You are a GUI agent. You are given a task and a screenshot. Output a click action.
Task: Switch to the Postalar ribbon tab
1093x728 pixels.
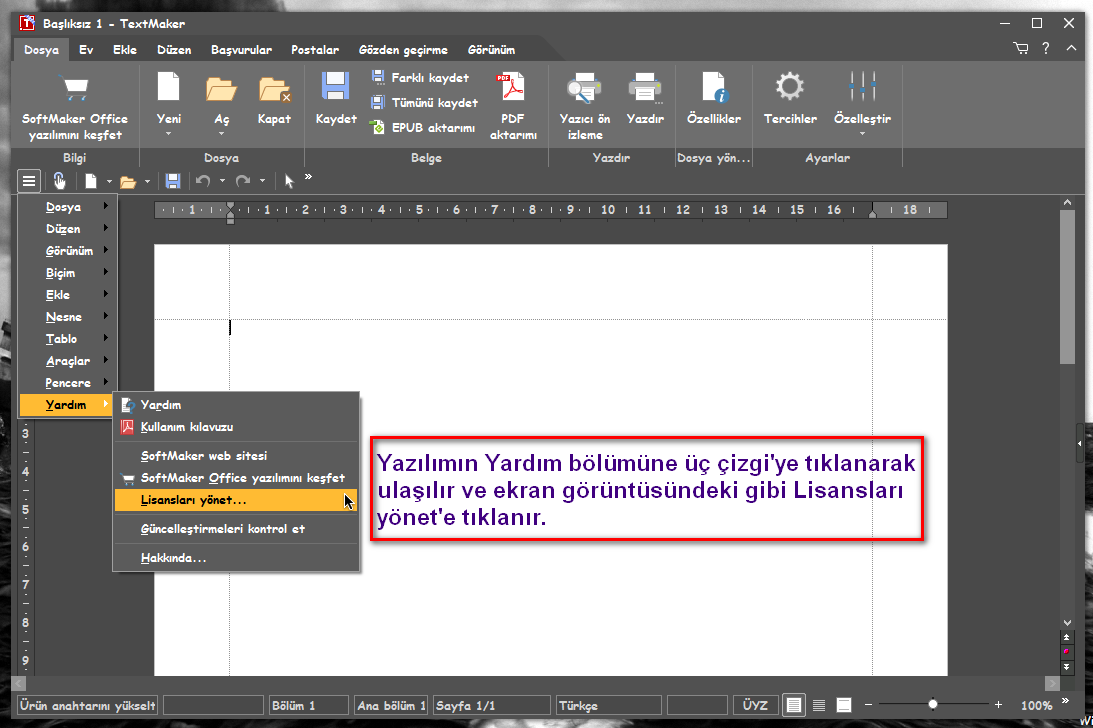[x=315, y=50]
